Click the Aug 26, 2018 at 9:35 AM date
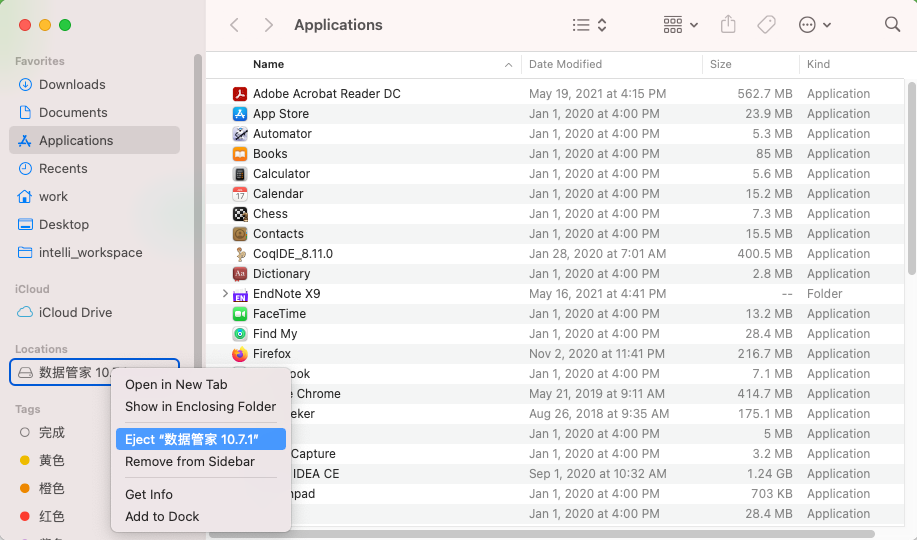Image resolution: width=917 pixels, height=540 pixels. click(599, 414)
